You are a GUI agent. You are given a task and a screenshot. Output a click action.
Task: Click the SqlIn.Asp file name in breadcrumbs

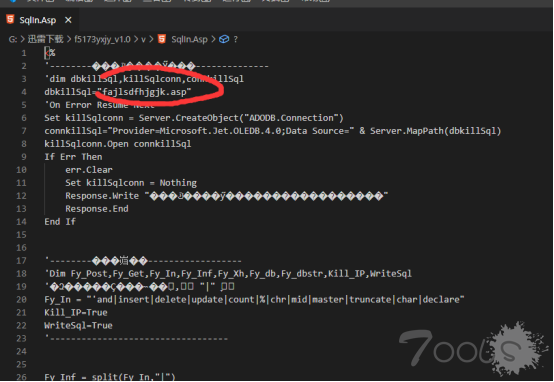tap(189, 39)
